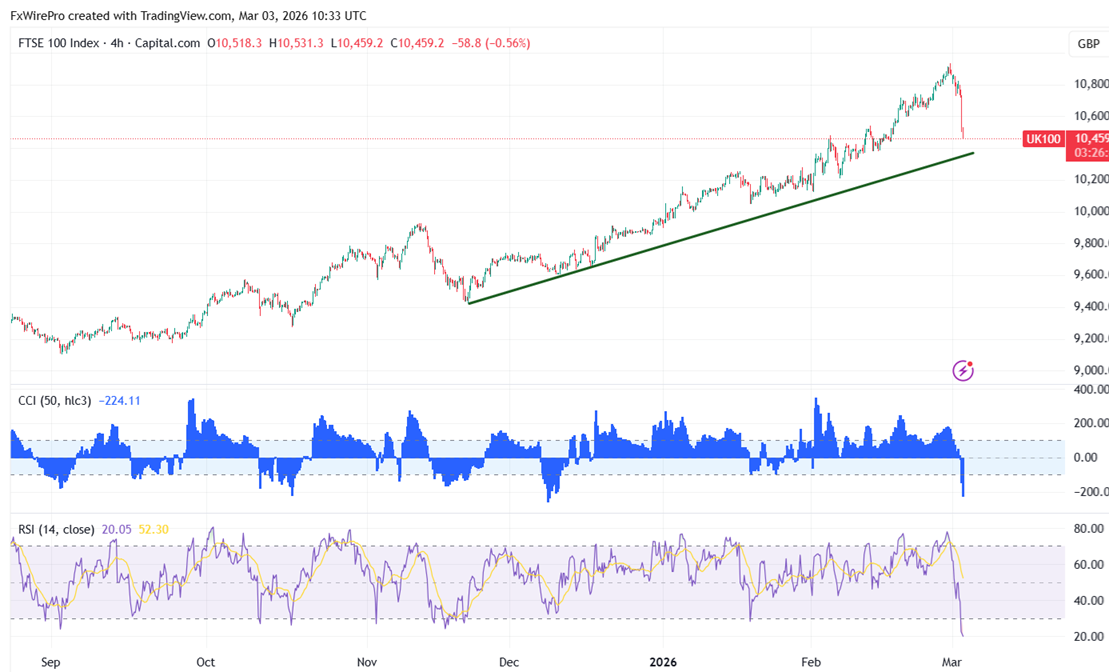Click the CCI value -224.11
Image resolution: width=1109 pixels, height=672 pixels.
pos(120,401)
